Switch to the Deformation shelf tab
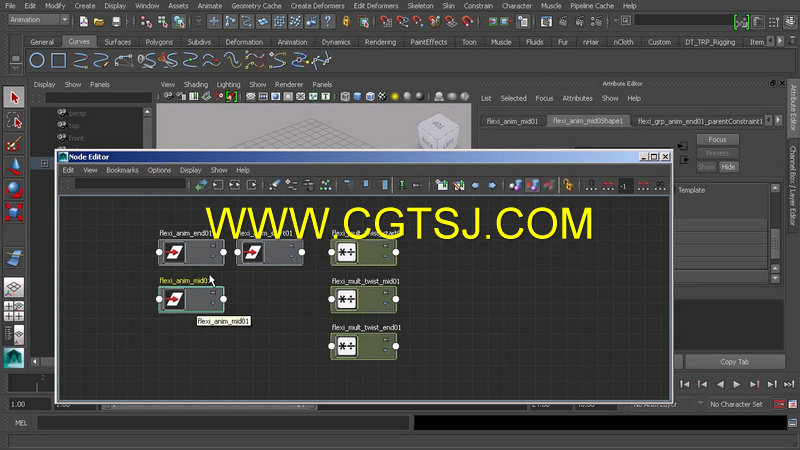Image resolution: width=800 pixels, height=450 pixels. tap(244, 42)
